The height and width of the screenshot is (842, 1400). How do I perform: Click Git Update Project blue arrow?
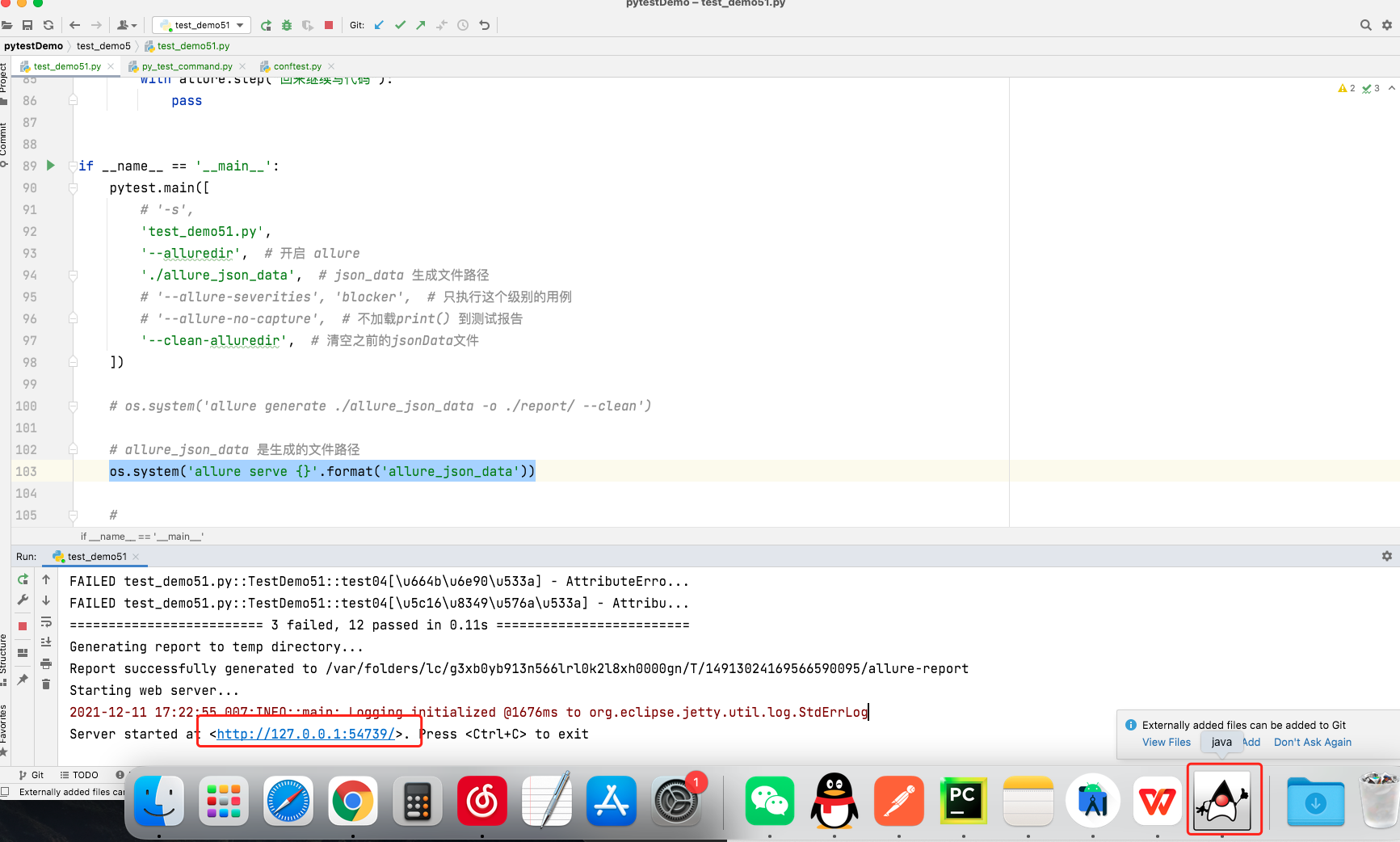pos(379,25)
